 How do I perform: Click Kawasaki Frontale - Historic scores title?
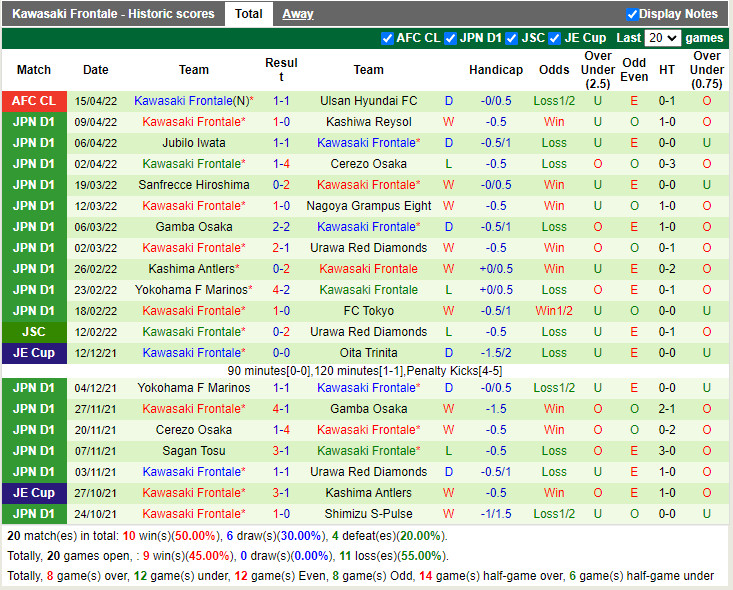tap(113, 14)
